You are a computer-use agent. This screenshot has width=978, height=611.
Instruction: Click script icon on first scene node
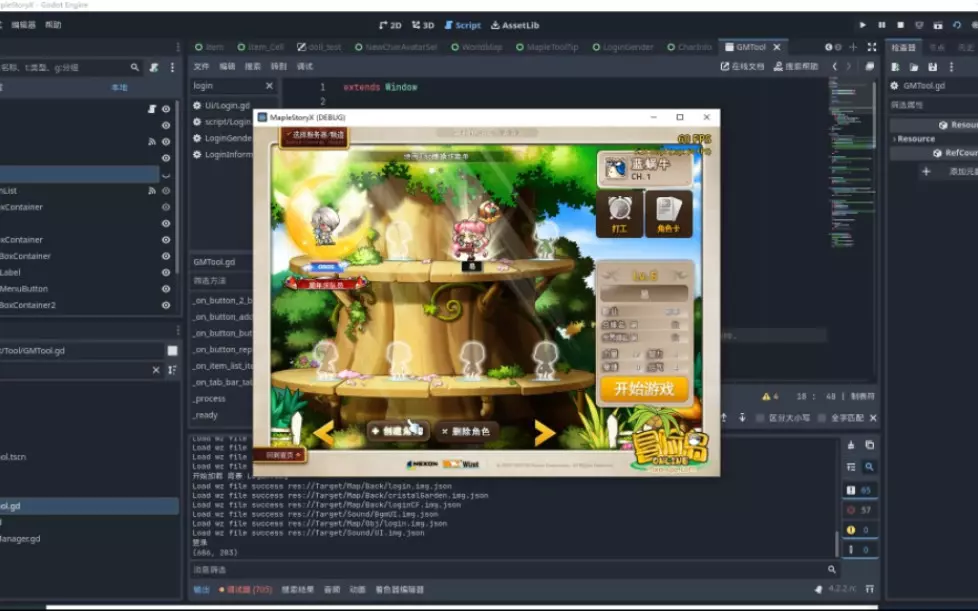(152, 108)
